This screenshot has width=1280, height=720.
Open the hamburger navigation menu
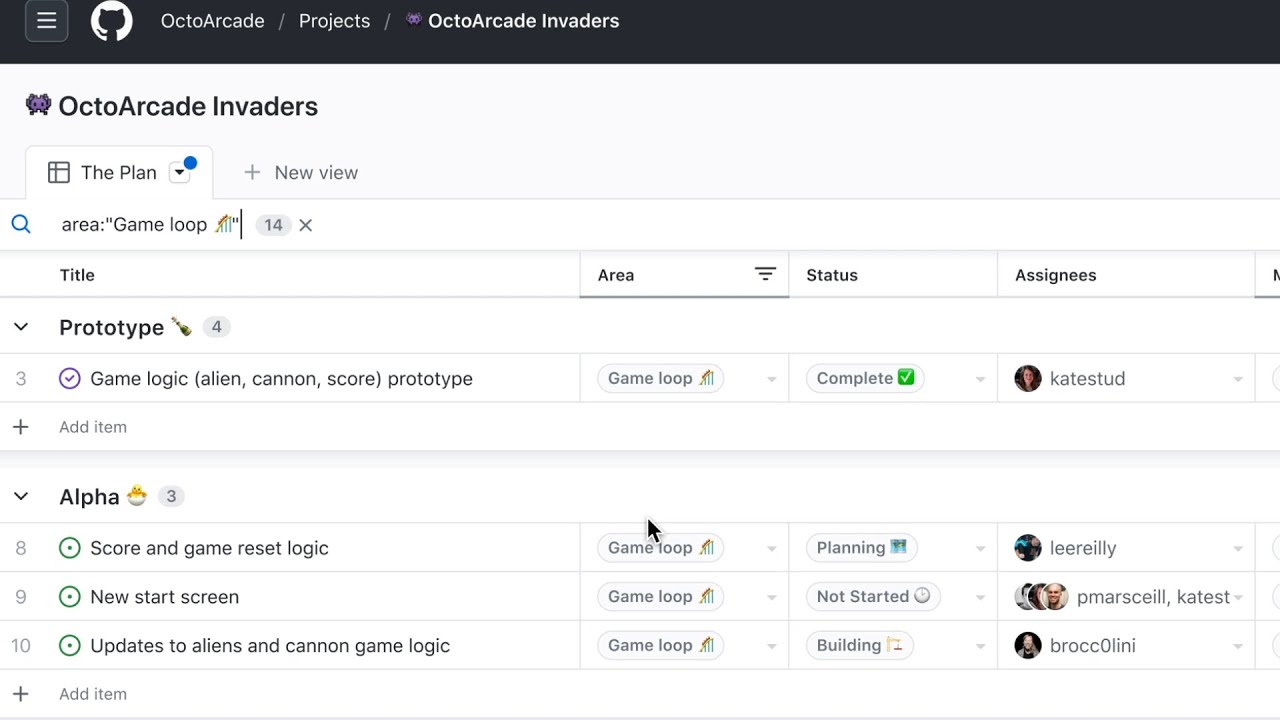click(x=46, y=21)
